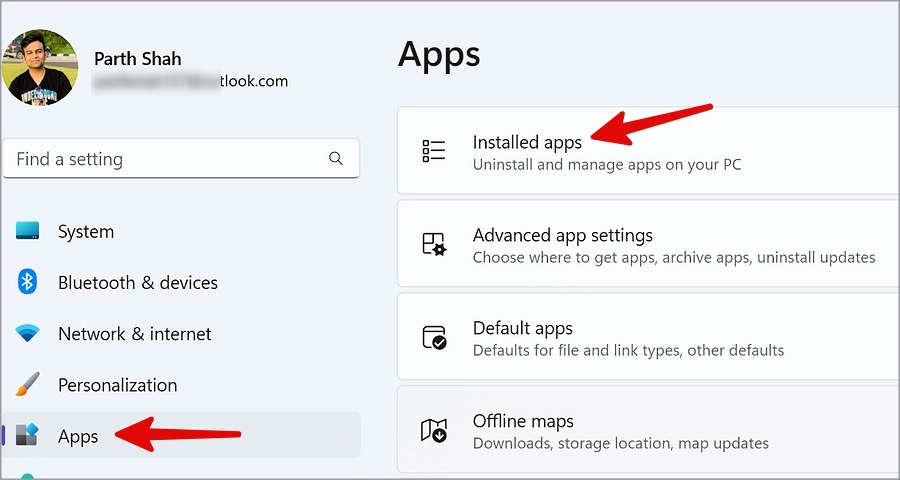Open the System settings category
The image size is (900, 480).
181,231
